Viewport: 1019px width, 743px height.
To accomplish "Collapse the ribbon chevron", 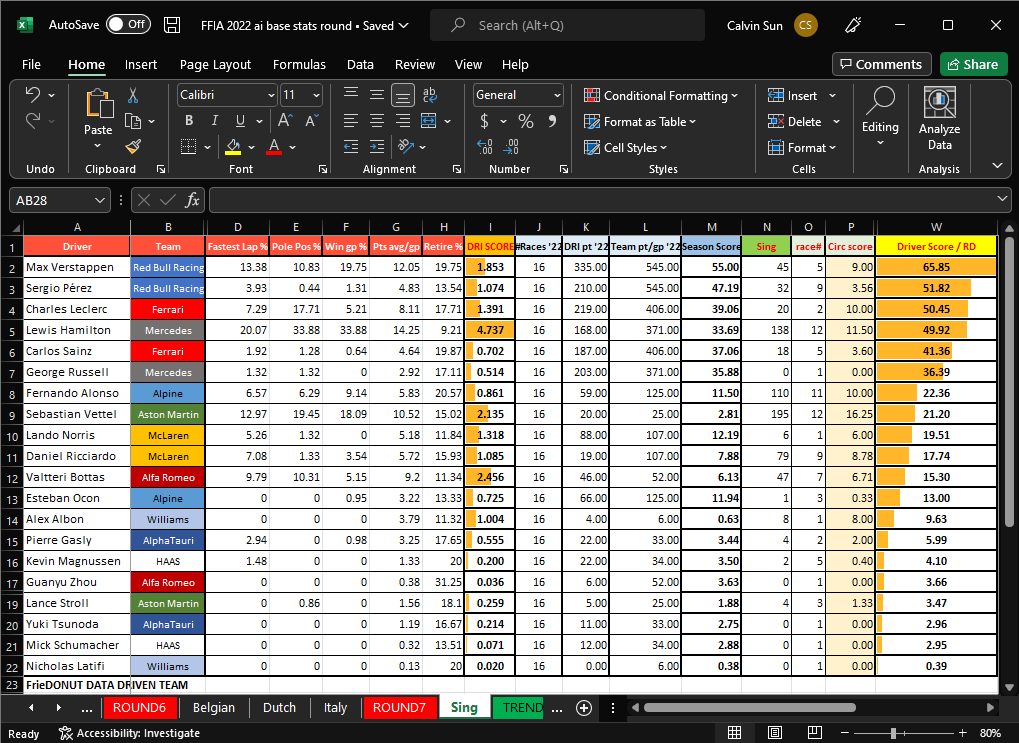I will pyautogui.click(x=998, y=166).
